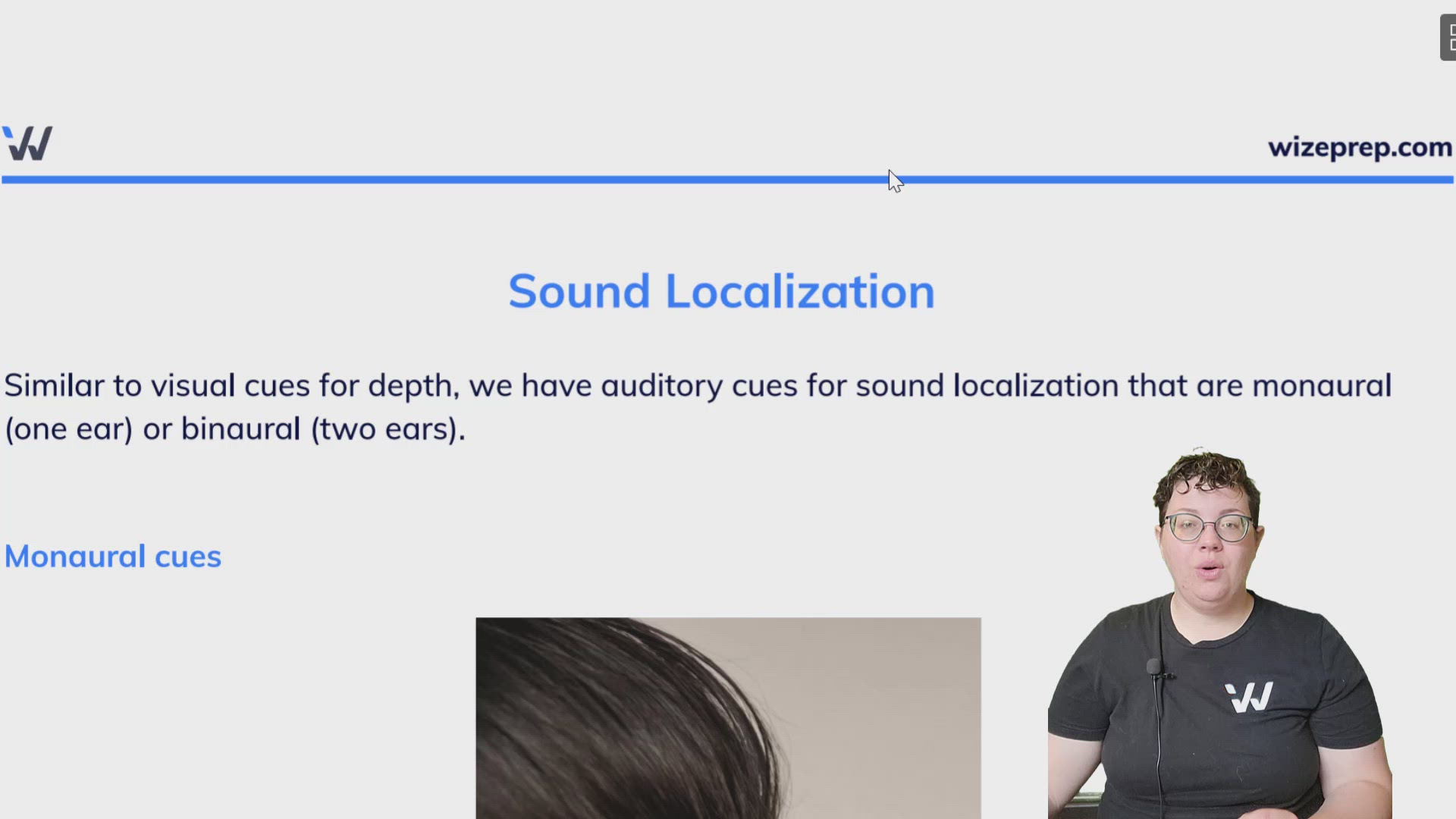The width and height of the screenshot is (1456, 819).
Task: Click the blue horizontal divider bar
Action: 455,180
